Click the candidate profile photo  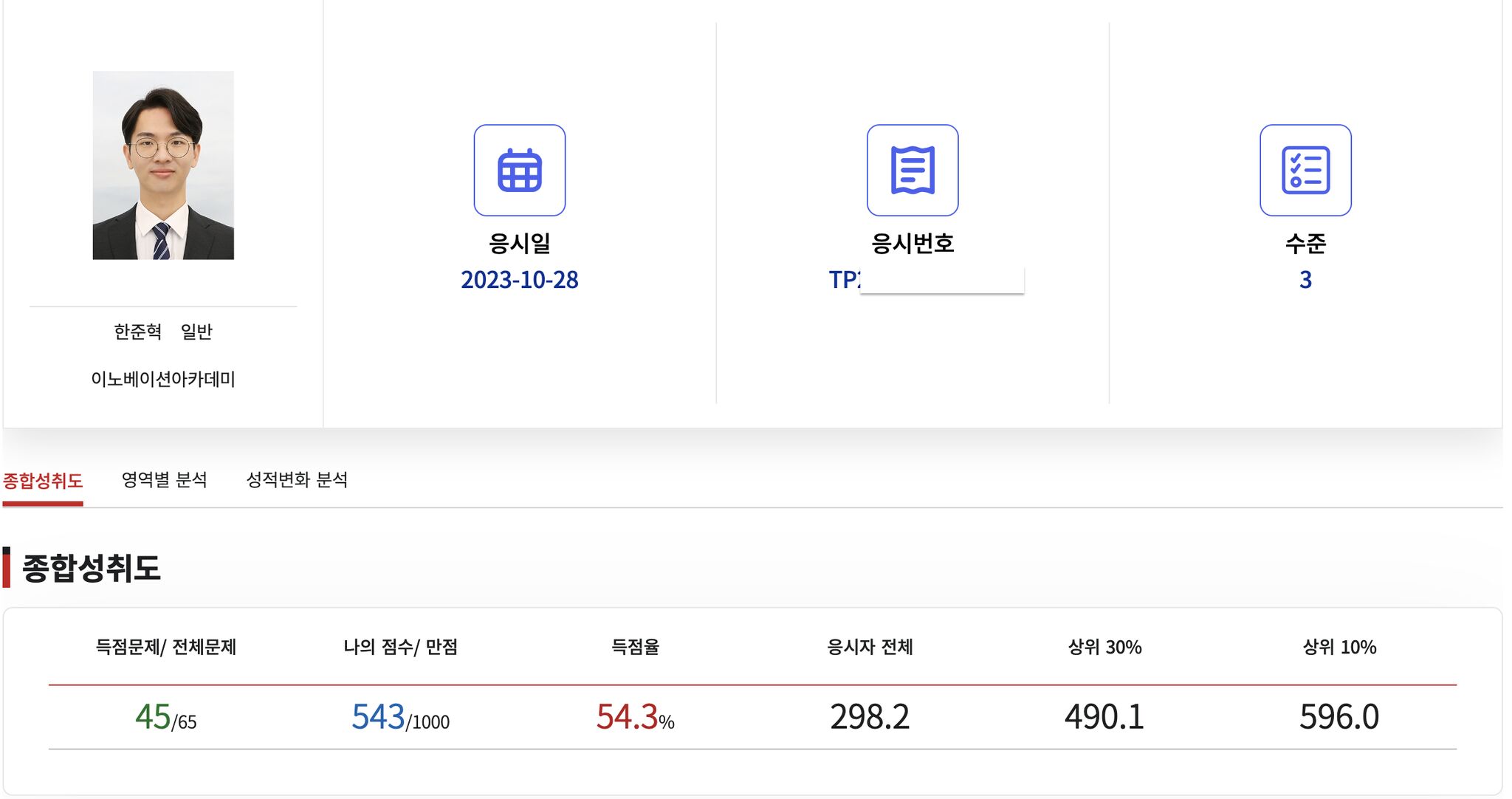pyautogui.click(x=163, y=165)
